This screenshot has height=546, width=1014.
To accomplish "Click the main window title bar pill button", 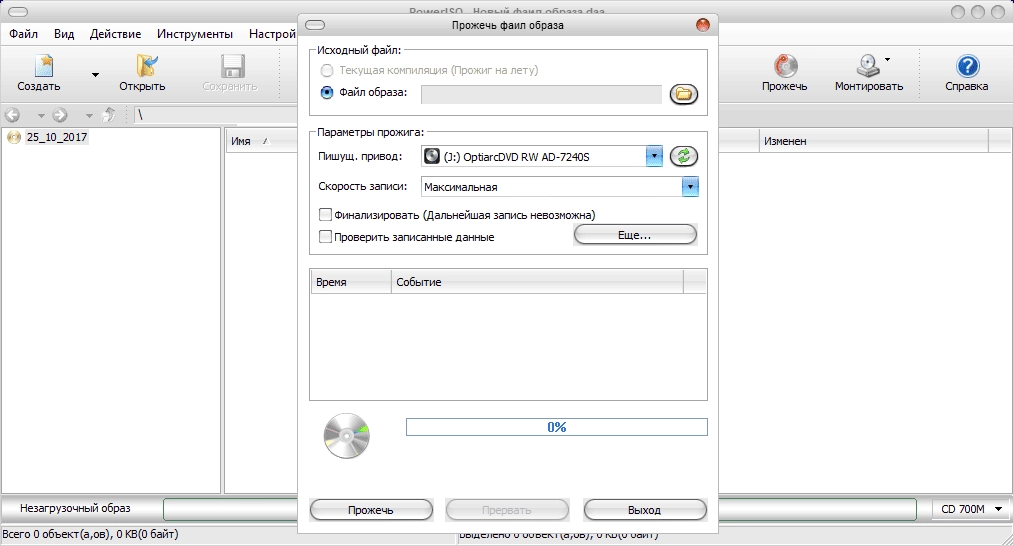I will click(17, 12).
